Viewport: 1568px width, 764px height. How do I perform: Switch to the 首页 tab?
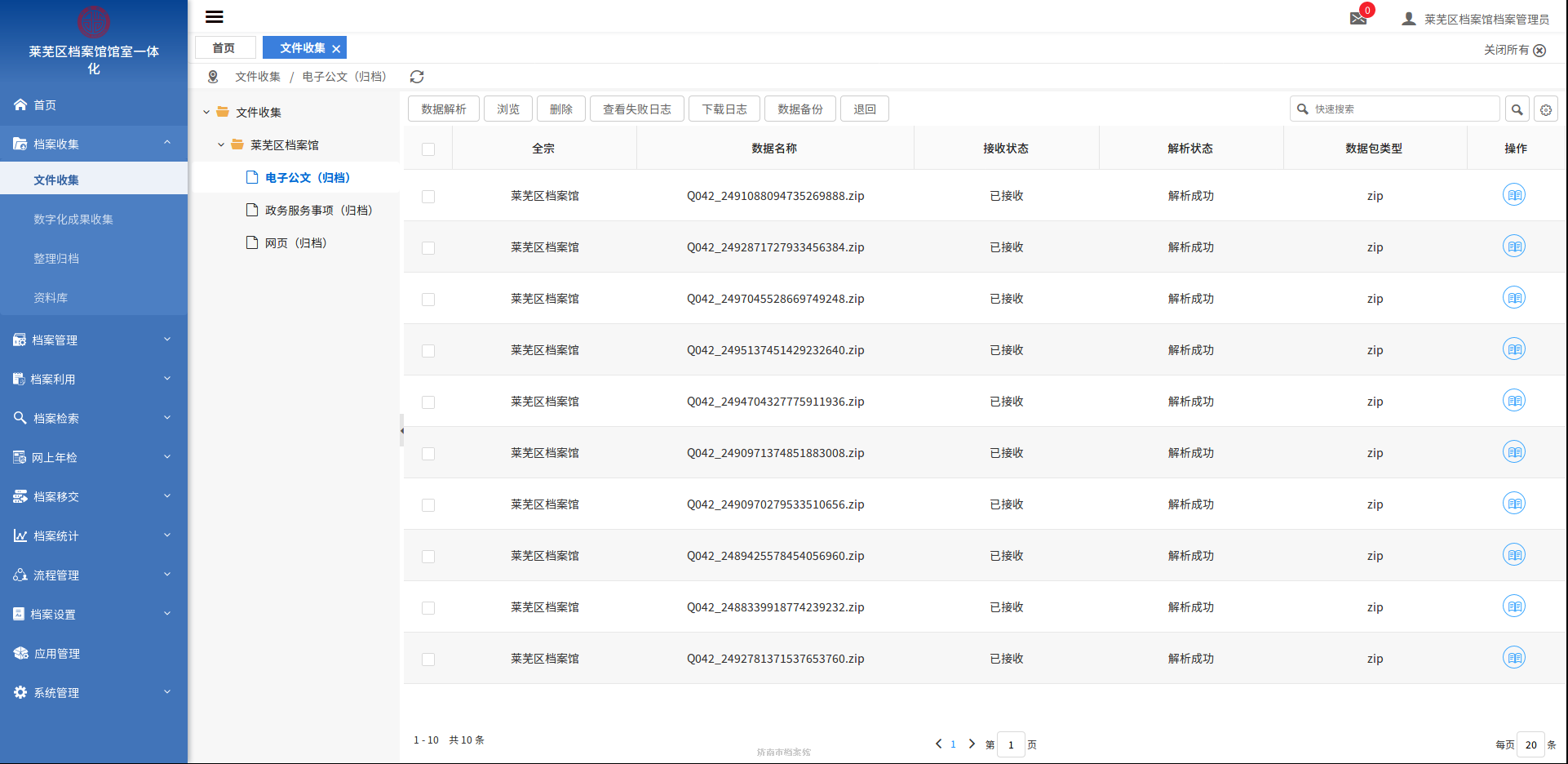point(224,48)
